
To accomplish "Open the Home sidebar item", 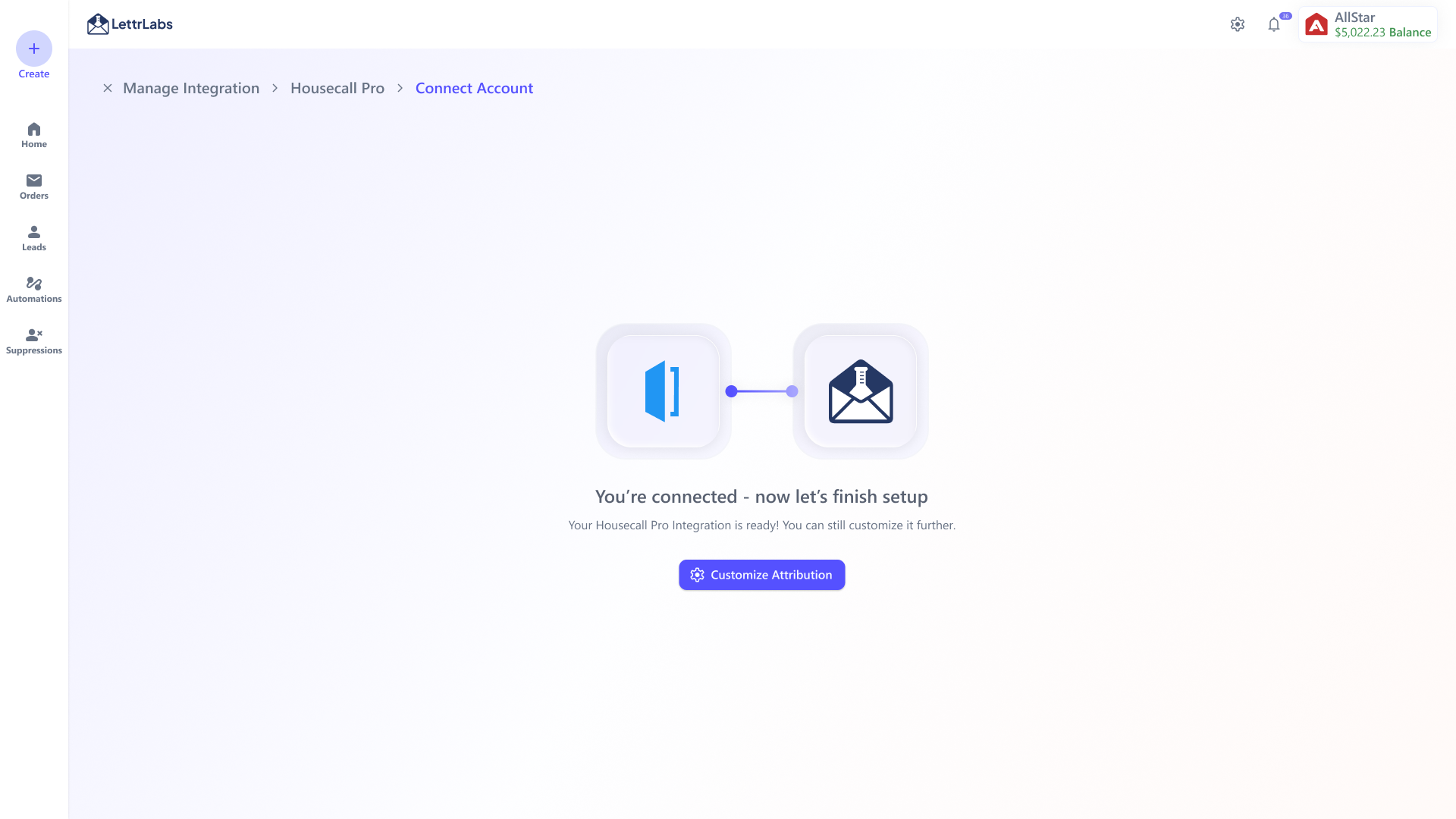I will (34, 135).
